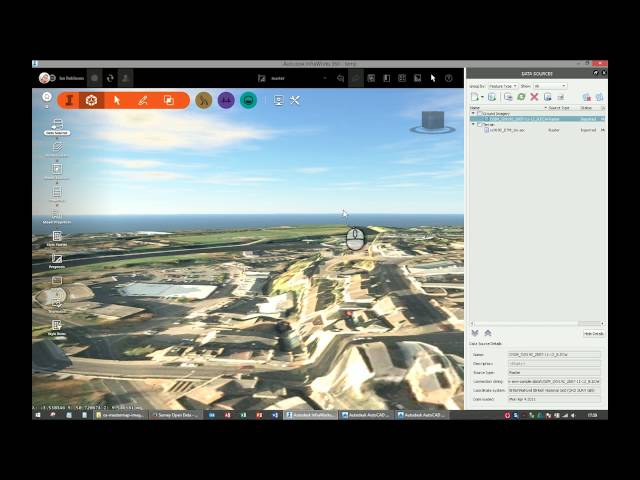Image resolution: width=640 pixels, height=480 pixels.
Task: Click the Name field in Data Source Details
Action: click(x=554, y=355)
